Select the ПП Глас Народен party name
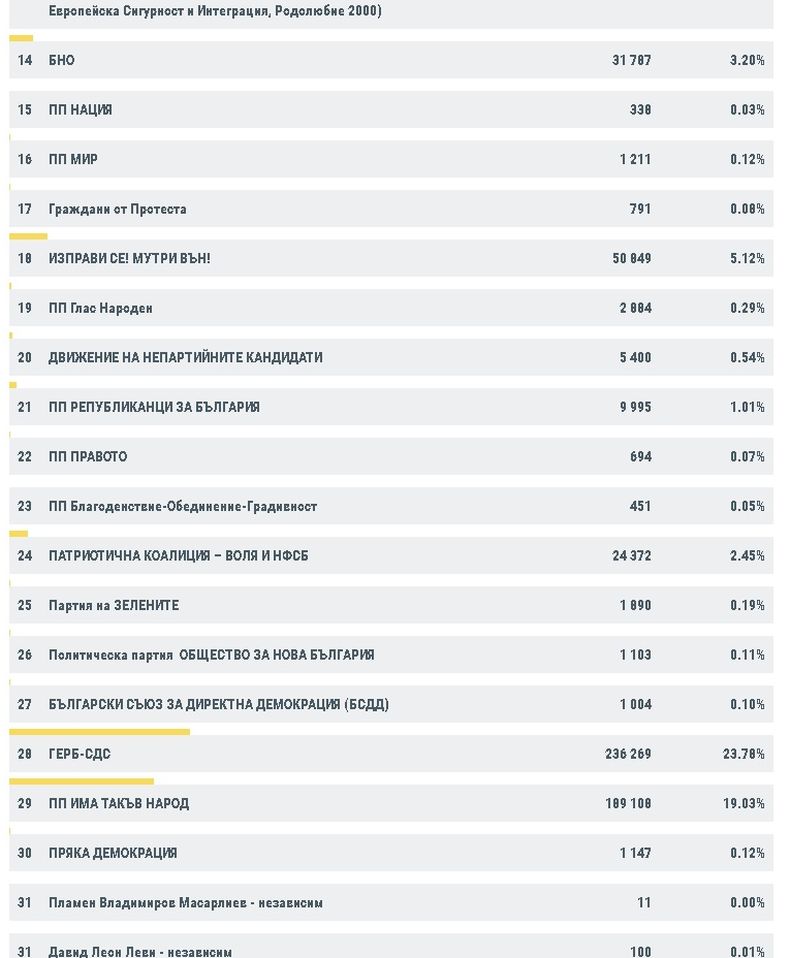 point(100,308)
